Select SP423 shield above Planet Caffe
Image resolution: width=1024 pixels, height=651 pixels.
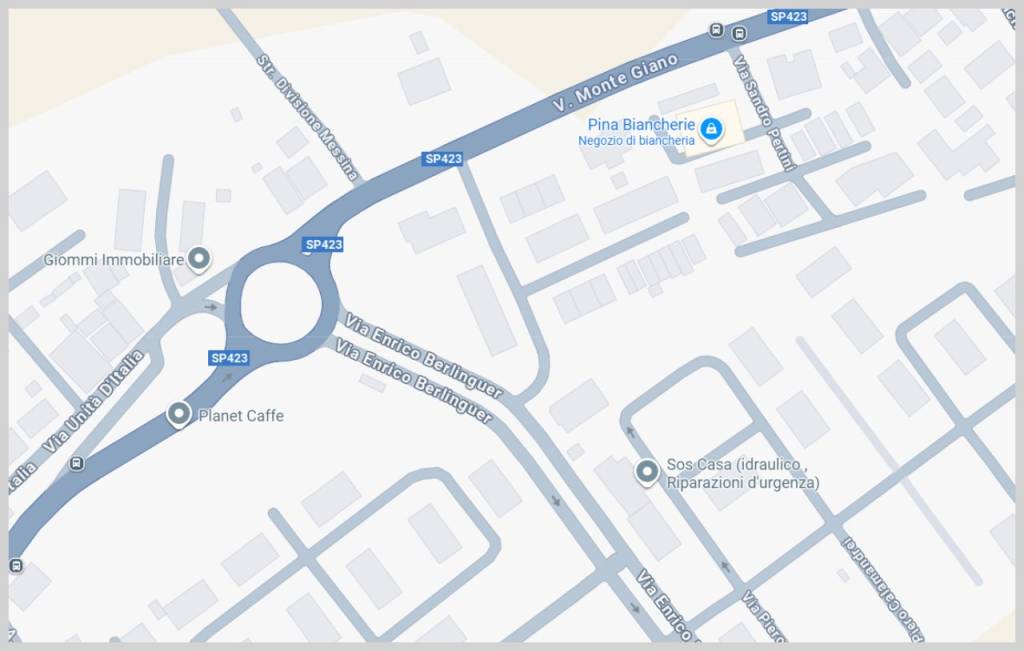click(229, 358)
